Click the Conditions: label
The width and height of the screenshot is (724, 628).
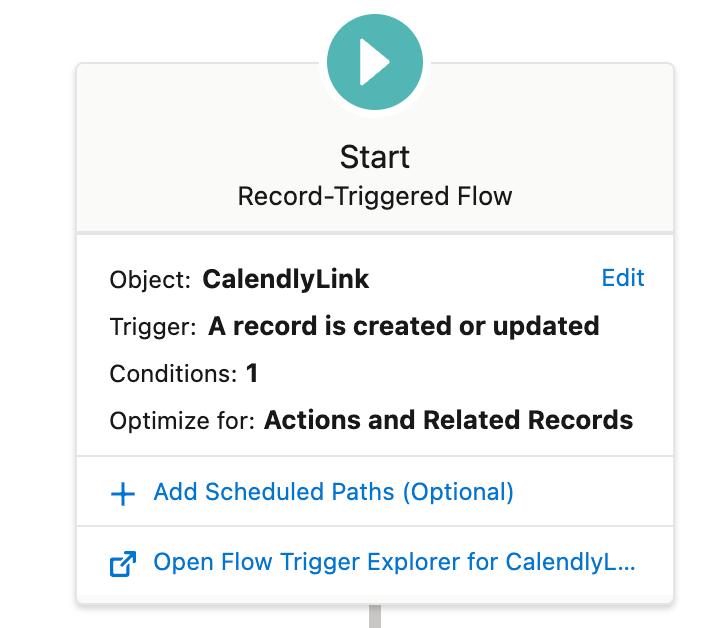pos(174,374)
